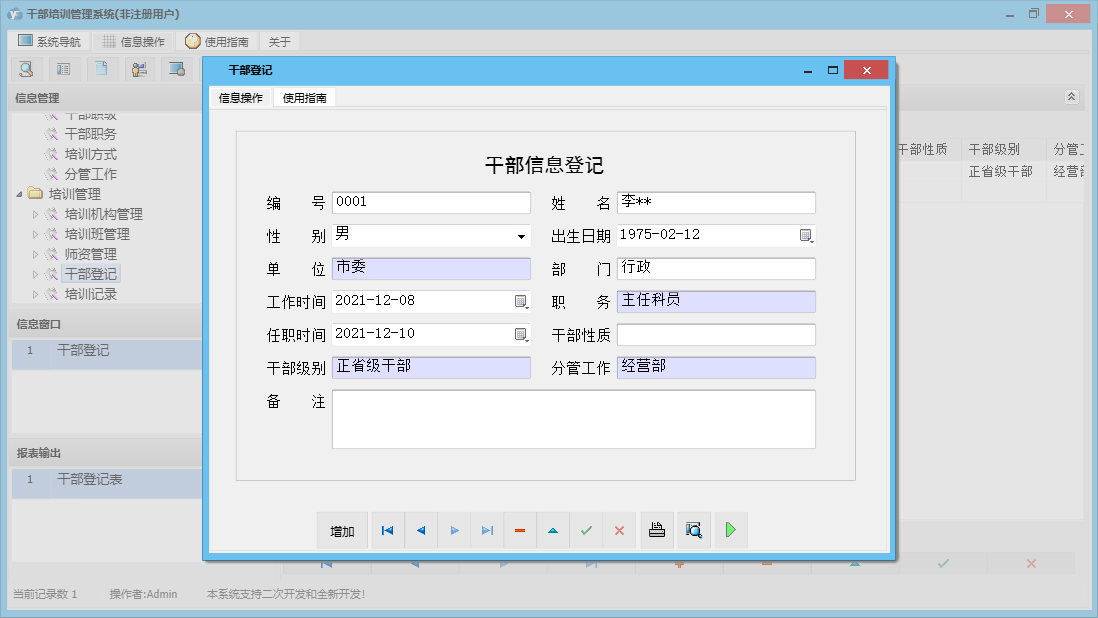Open the 系统导航 menu
The image size is (1098, 618).
[50, 42]
